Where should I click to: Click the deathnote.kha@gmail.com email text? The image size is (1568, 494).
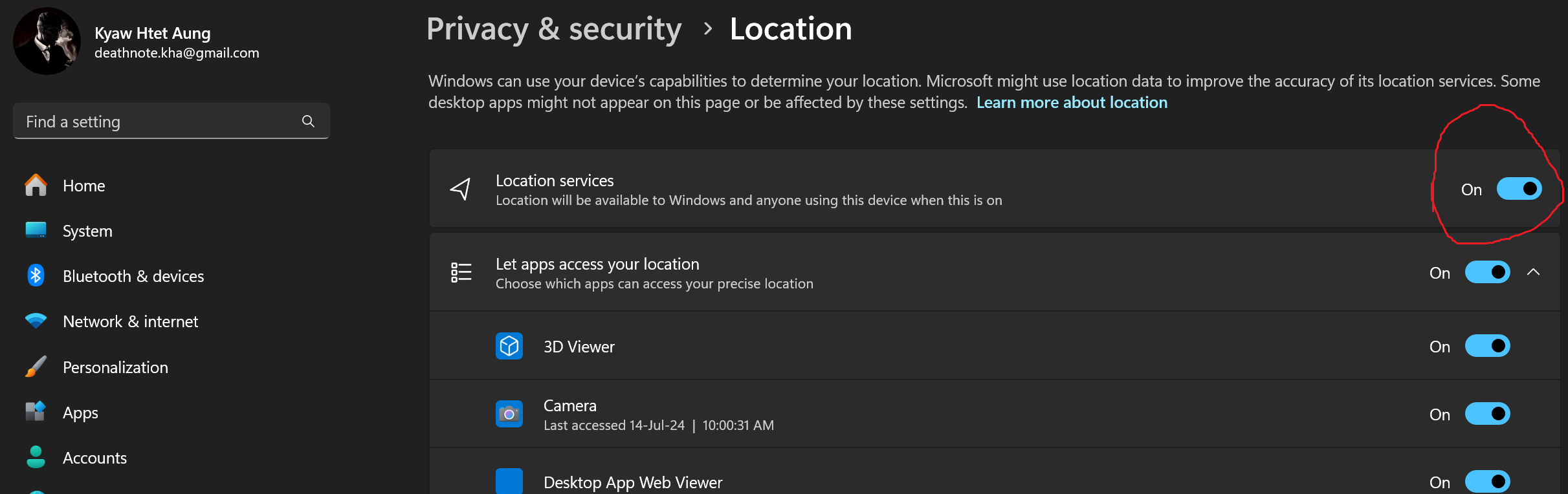(177, 53)
